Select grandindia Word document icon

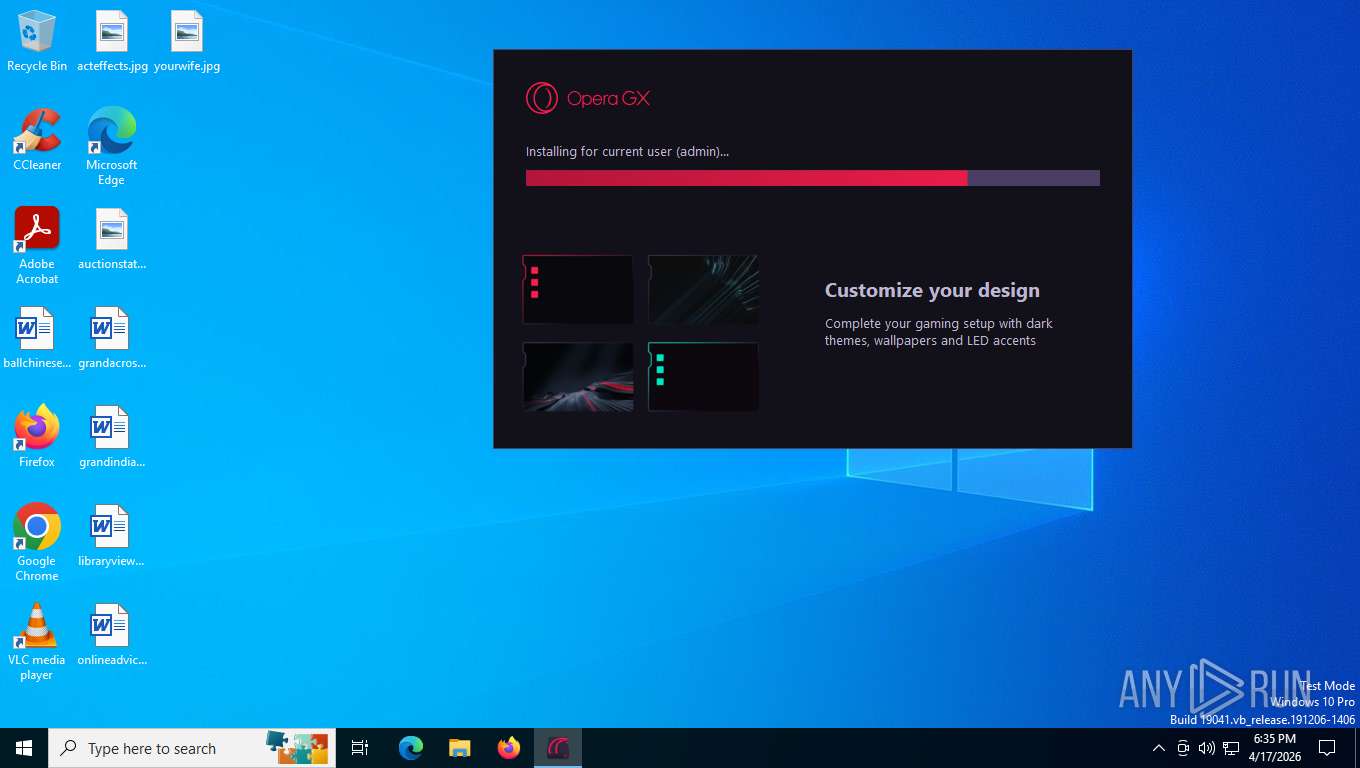pos(112,437)
